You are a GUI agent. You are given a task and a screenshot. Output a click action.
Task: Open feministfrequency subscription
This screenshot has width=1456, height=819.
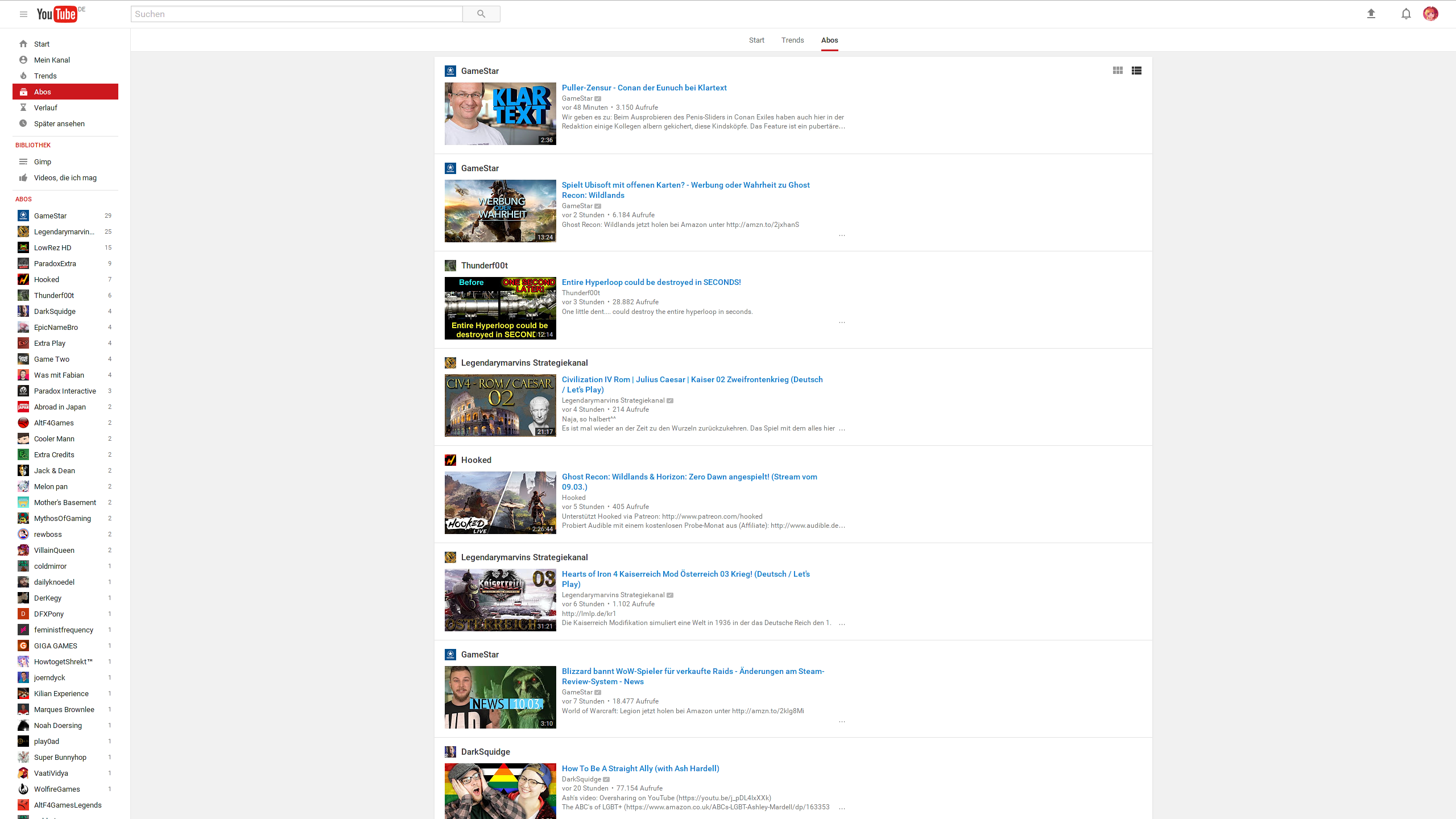65,630
